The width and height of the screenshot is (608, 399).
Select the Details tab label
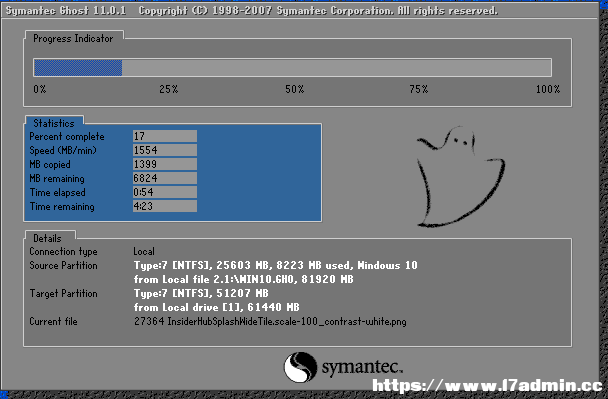(x=47, y=238)
